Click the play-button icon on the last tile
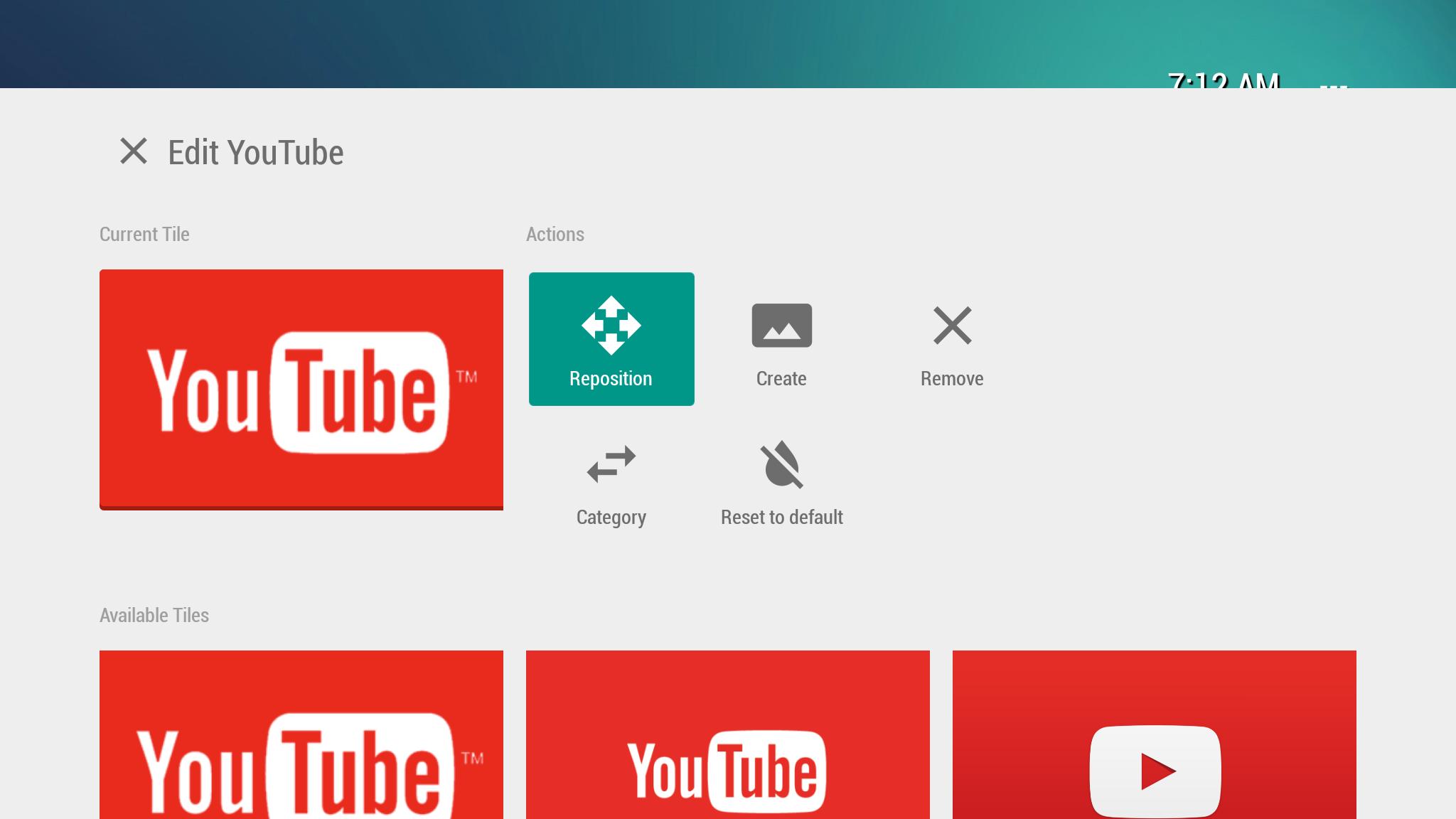The width and height of the screenshot is (1456, 819). click(1155, 768)
